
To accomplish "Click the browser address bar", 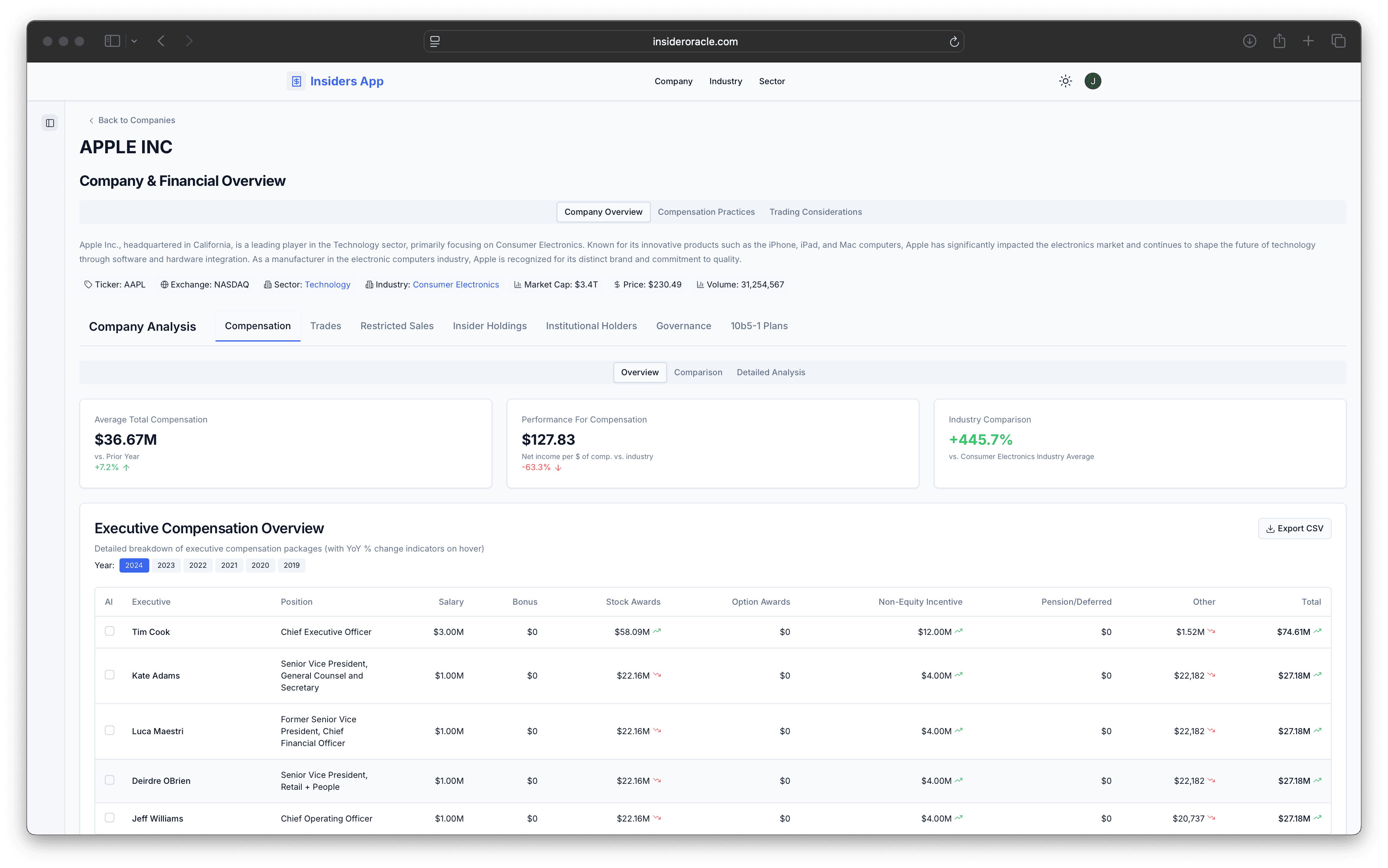I will [694, 41].
